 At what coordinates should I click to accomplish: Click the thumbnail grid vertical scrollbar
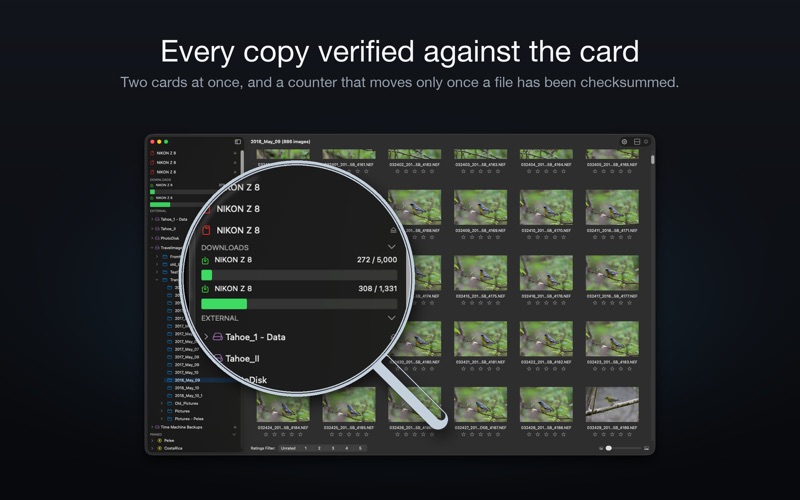[x=653, y=160]
